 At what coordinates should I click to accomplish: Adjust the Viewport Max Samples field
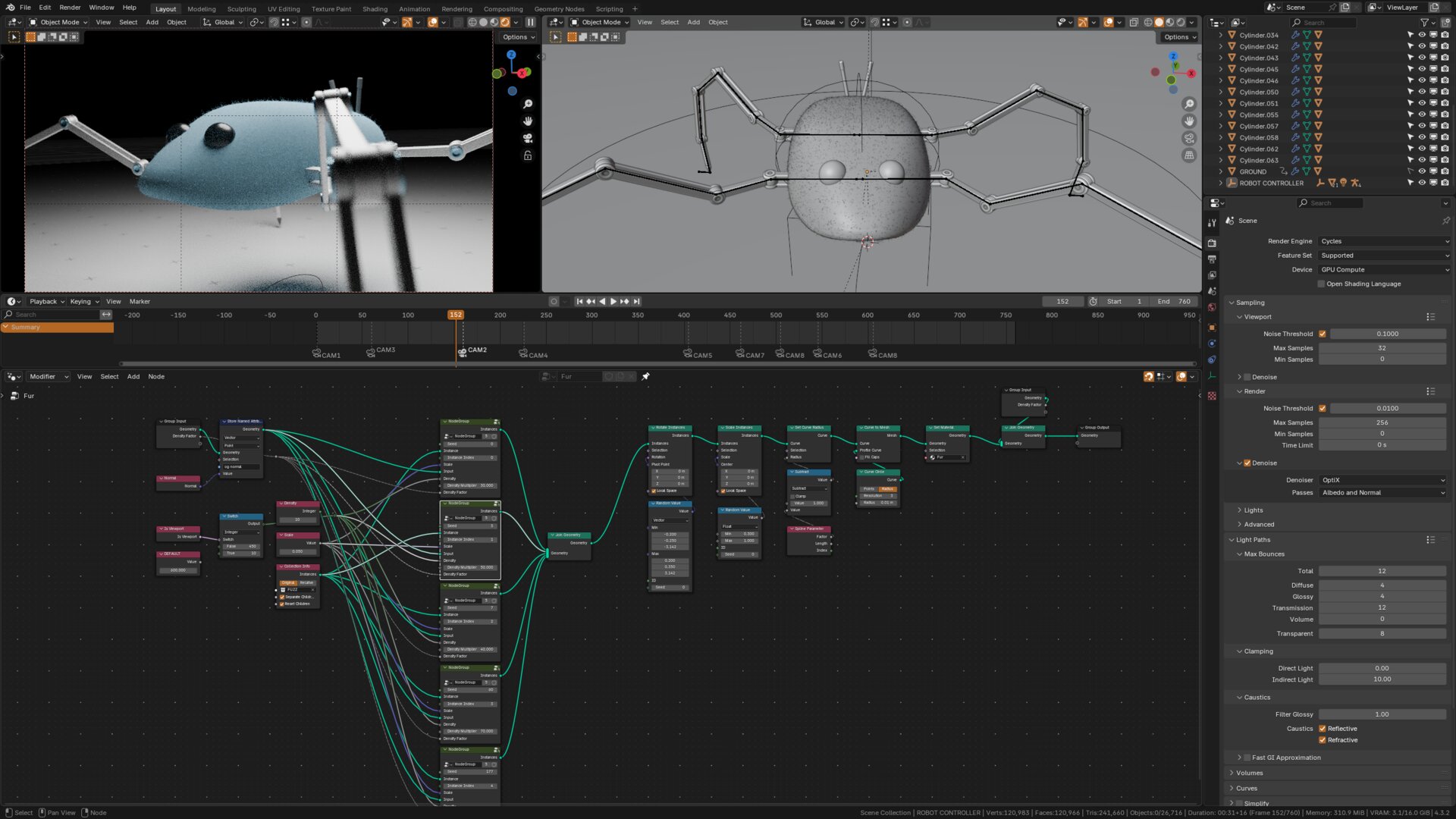[1382, 348]
